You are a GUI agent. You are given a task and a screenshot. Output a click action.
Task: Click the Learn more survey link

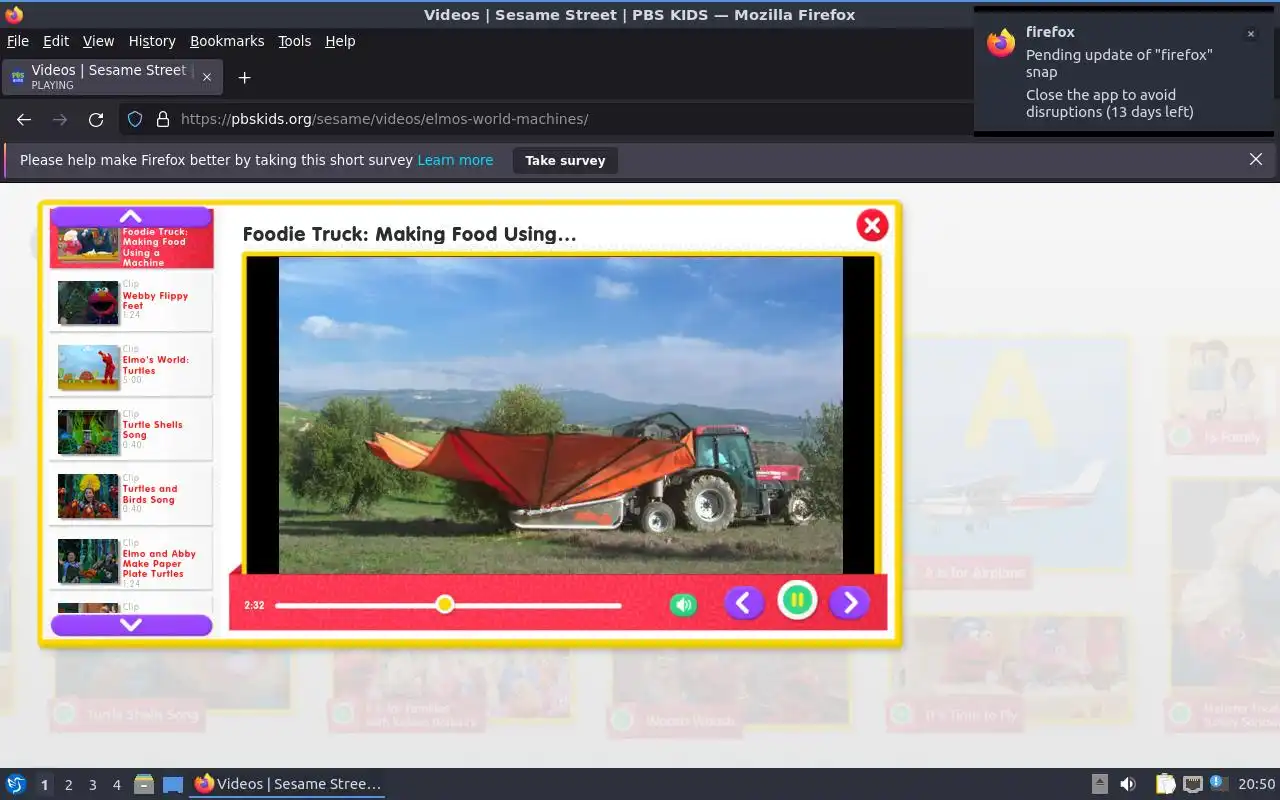point(455,160)
